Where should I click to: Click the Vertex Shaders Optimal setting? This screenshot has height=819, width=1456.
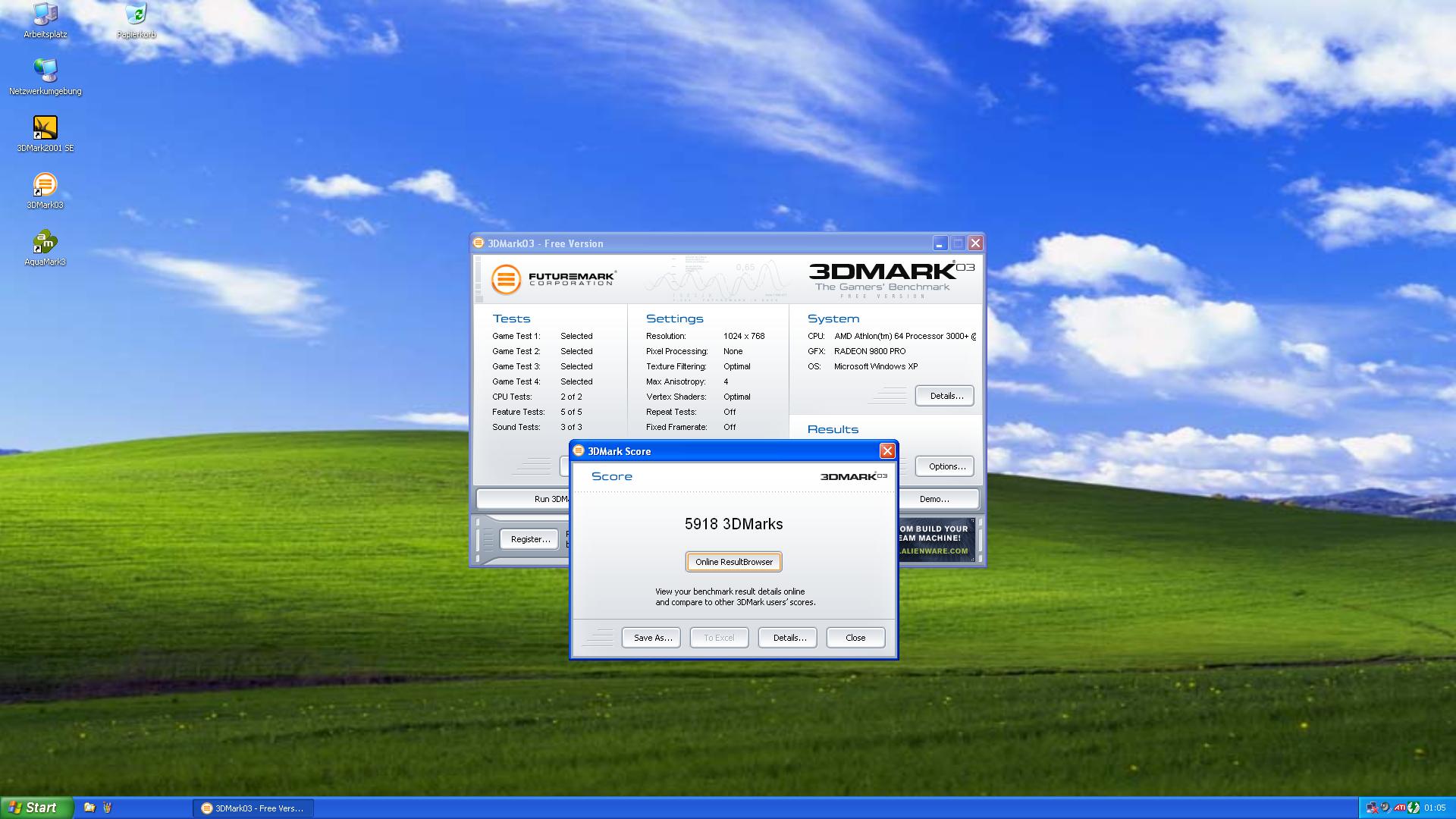(x=698, y=397)
